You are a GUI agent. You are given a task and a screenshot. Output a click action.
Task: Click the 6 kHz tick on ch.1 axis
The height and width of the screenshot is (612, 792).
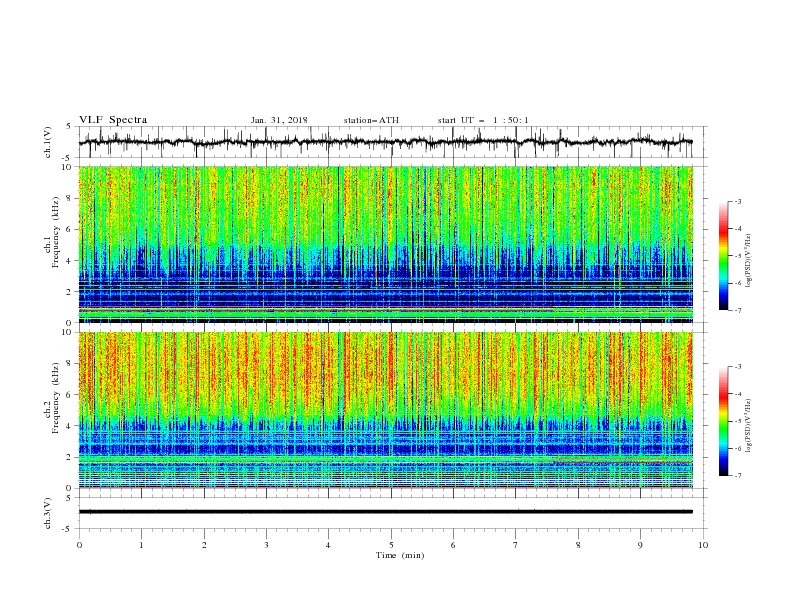tap(71, 230)
